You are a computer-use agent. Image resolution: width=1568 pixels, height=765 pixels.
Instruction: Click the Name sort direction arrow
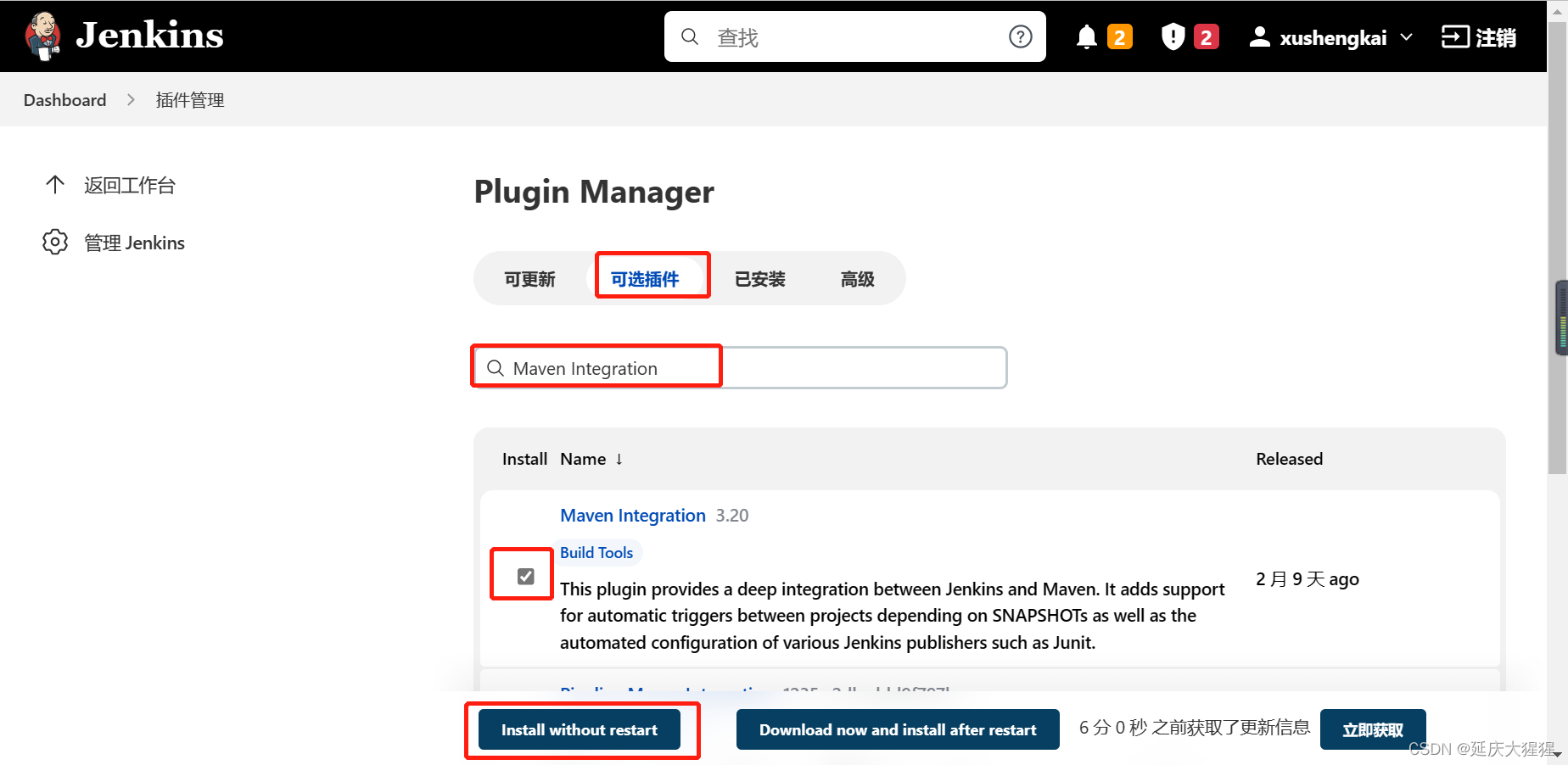(x=619, y=459)
